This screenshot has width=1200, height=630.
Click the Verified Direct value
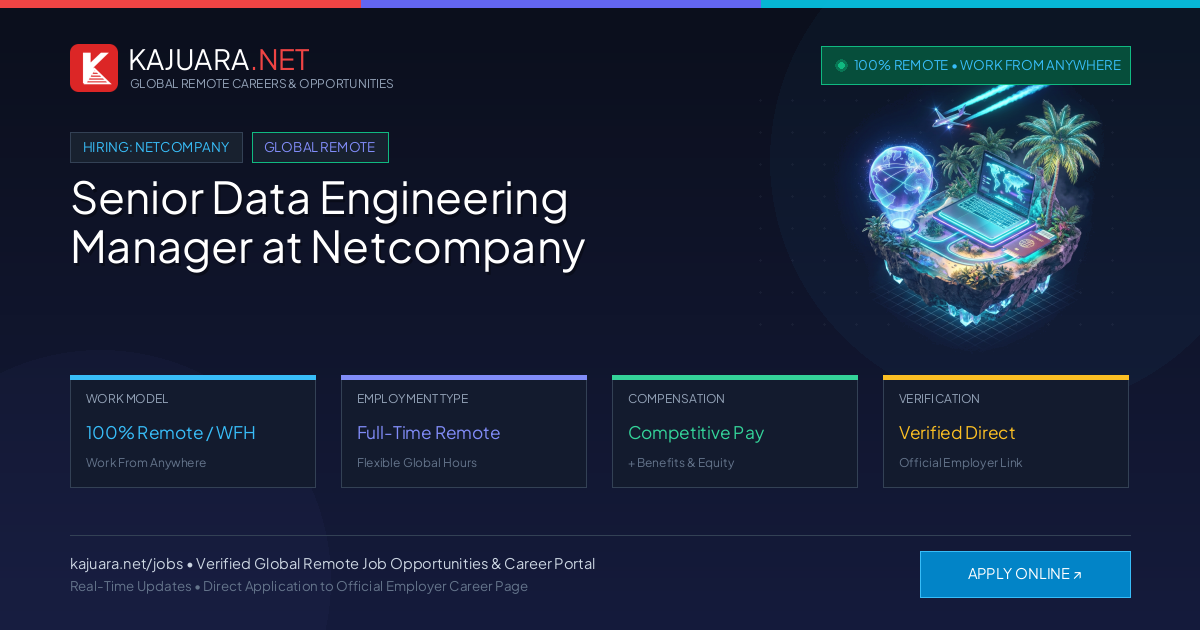click(957, 433)
